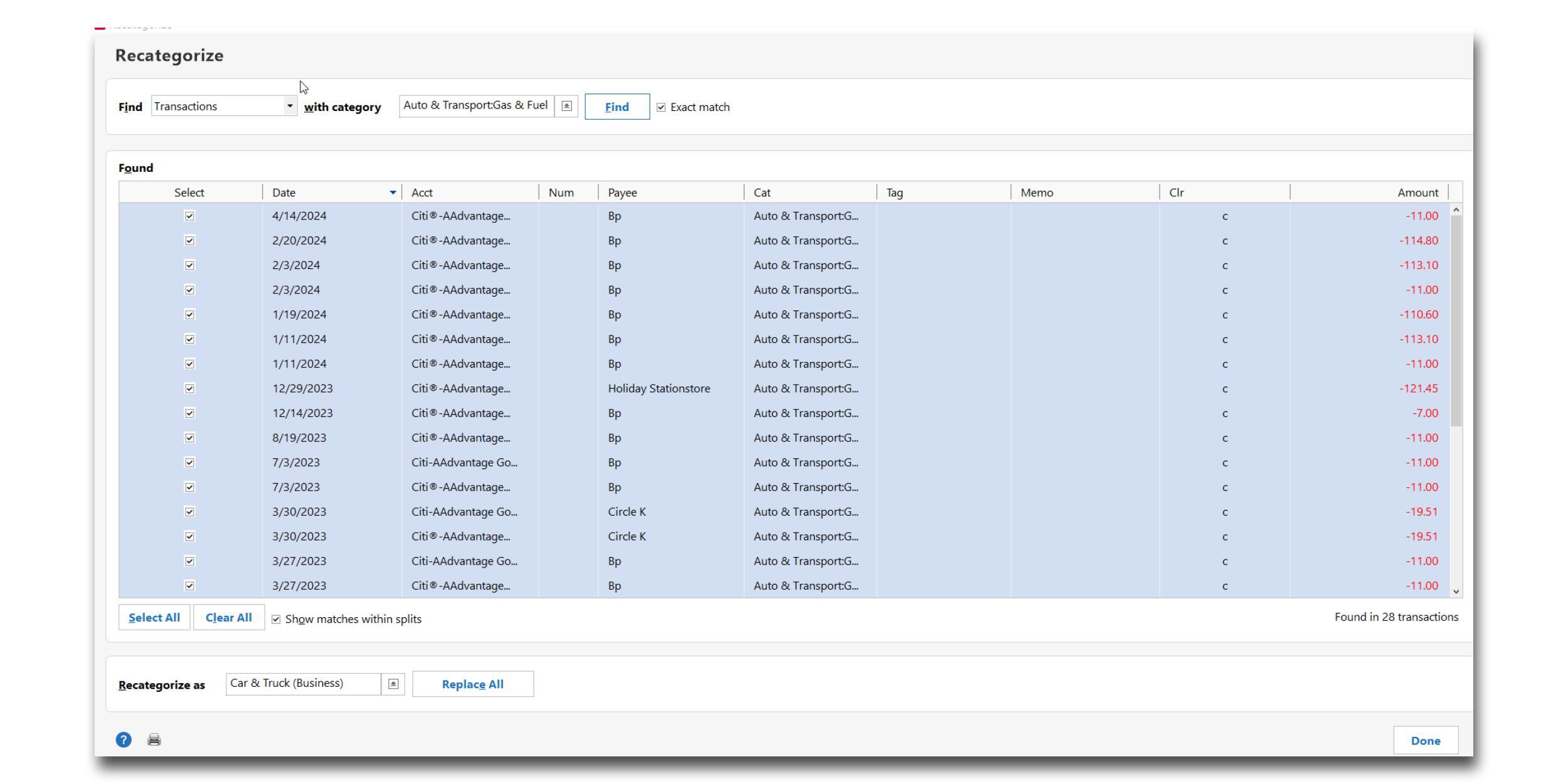Open category picker beside Car & Truck (Business)
Image resolution: width=1568 pixels, height=784 pixels.
click(393, 684)
